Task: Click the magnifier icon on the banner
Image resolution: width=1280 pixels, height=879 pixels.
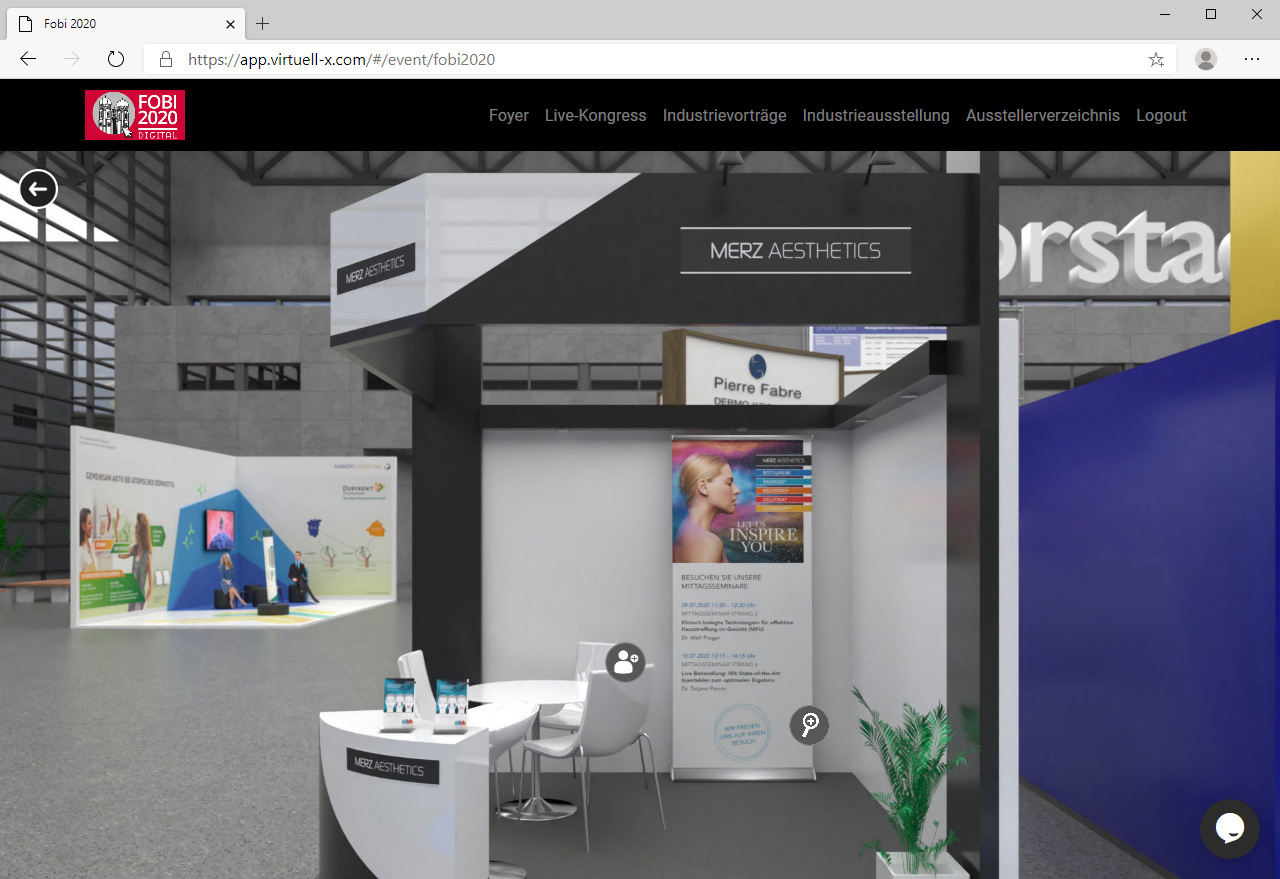Action: pos(809,724)
